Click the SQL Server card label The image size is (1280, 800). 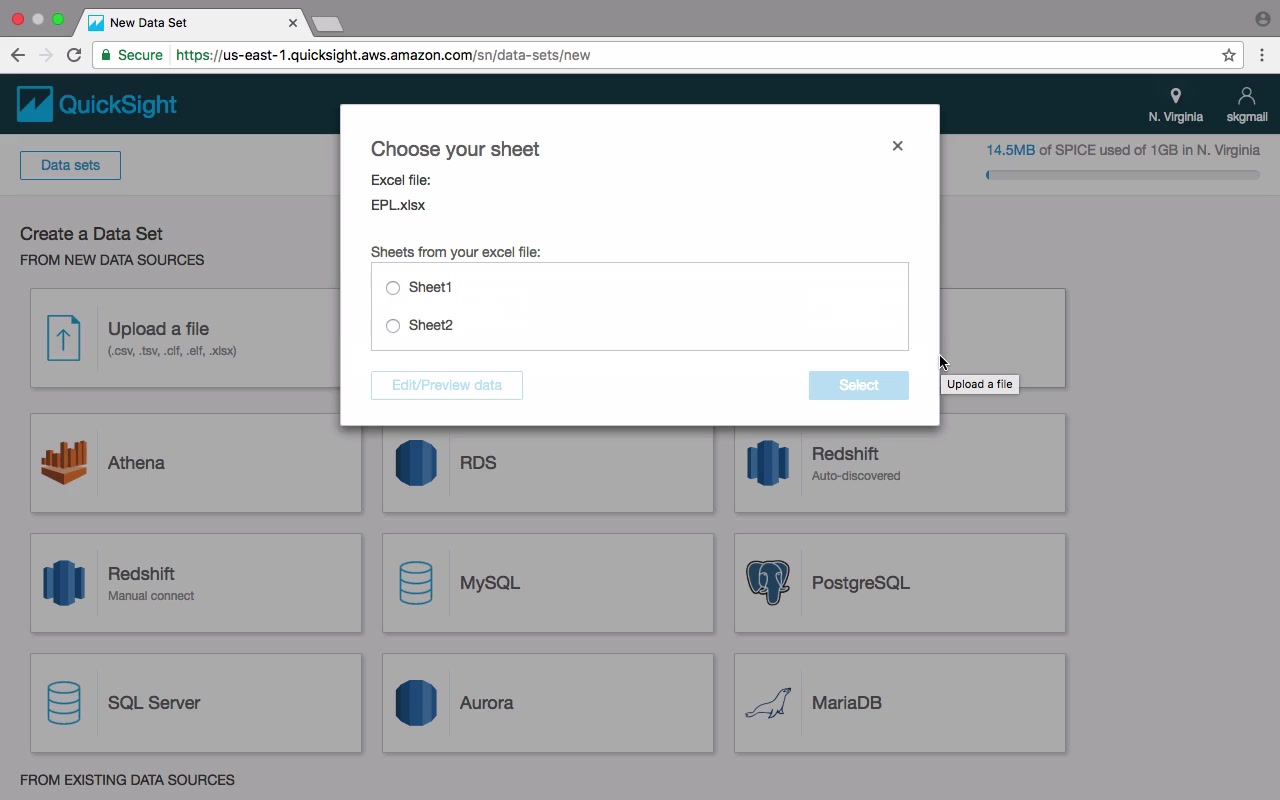(x=154, y=703)
